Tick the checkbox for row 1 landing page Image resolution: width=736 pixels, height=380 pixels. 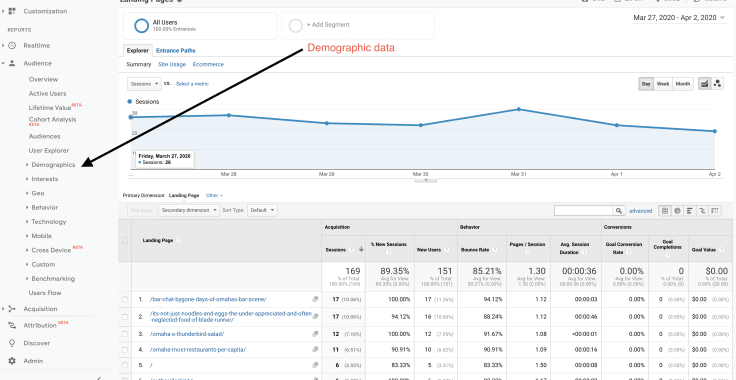[x=125, y=299]
